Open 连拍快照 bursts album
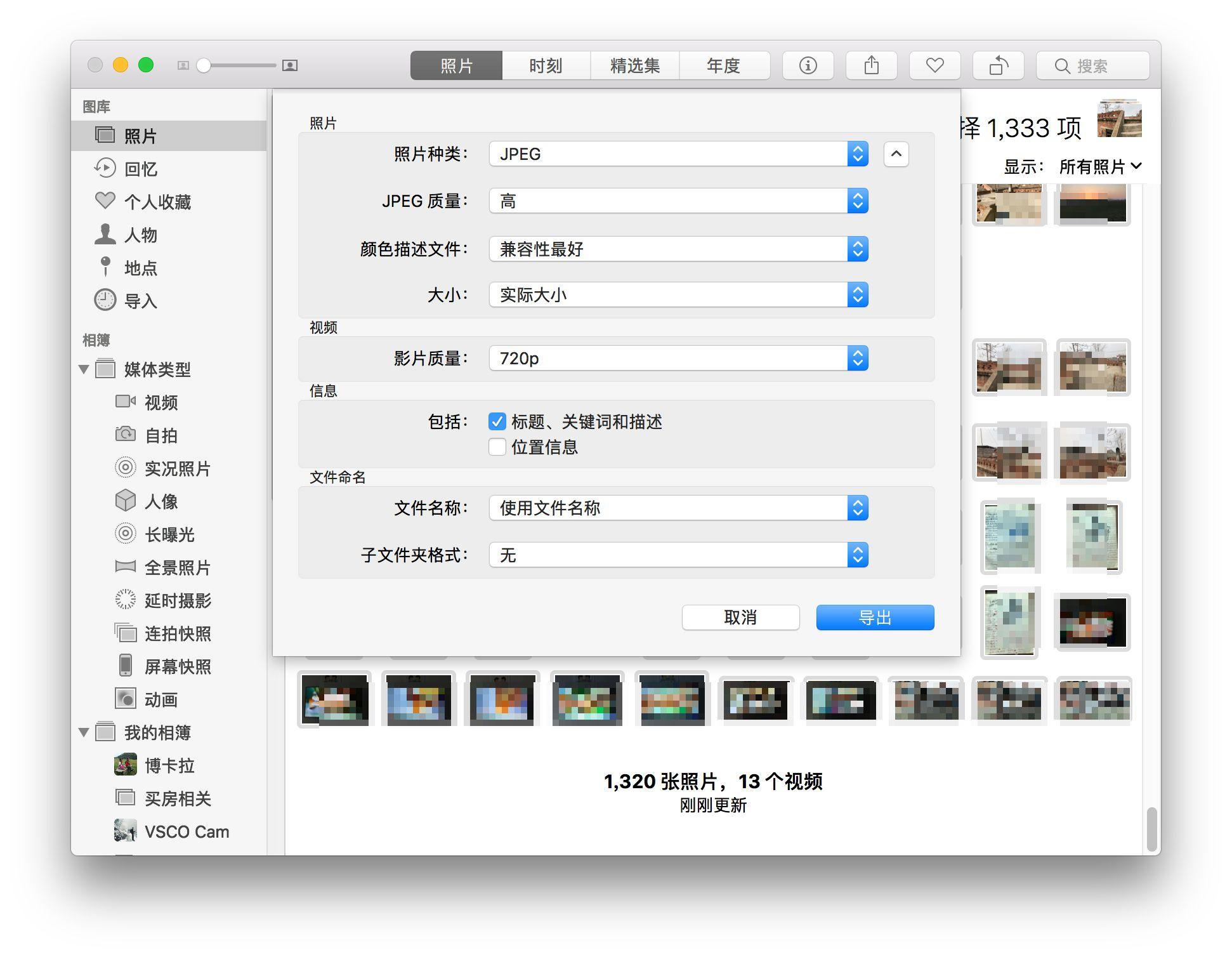 coord(168,633)
